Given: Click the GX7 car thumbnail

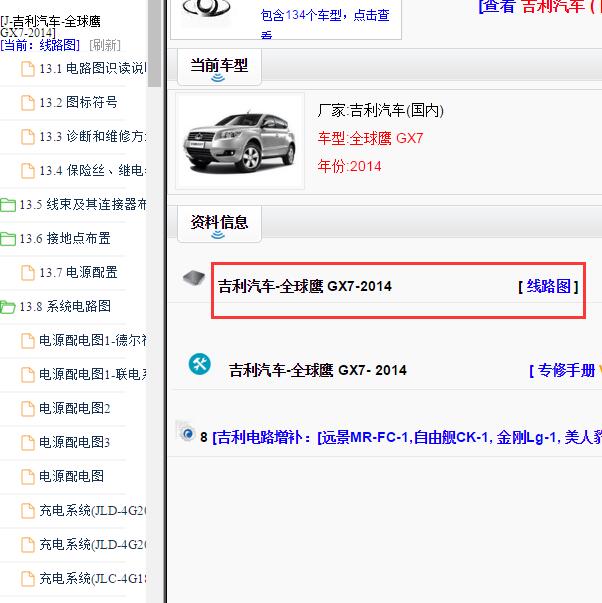Looking at the screenshot, I should (x=240, y=141).
